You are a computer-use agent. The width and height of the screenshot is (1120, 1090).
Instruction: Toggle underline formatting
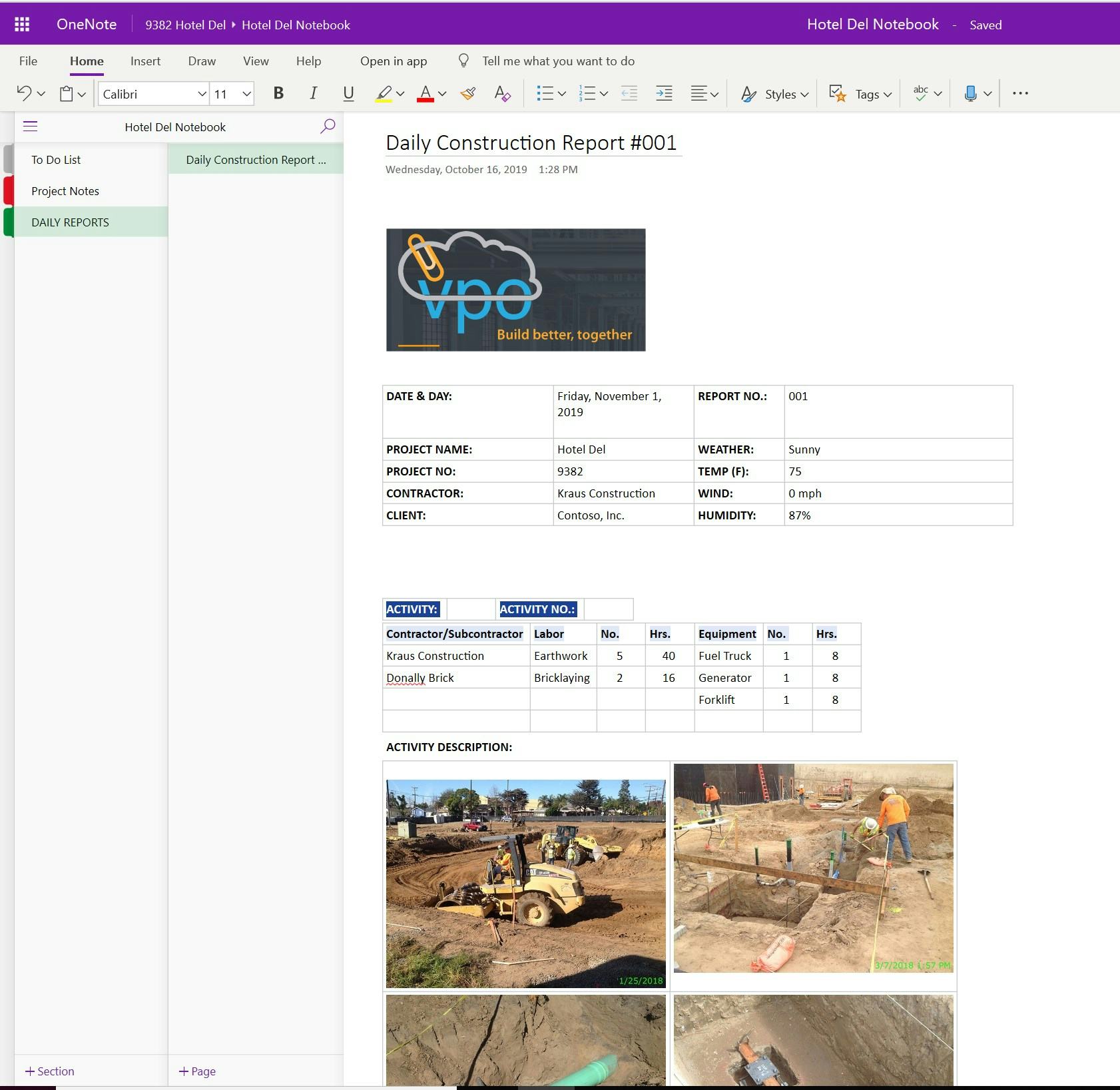coord(348,93)
